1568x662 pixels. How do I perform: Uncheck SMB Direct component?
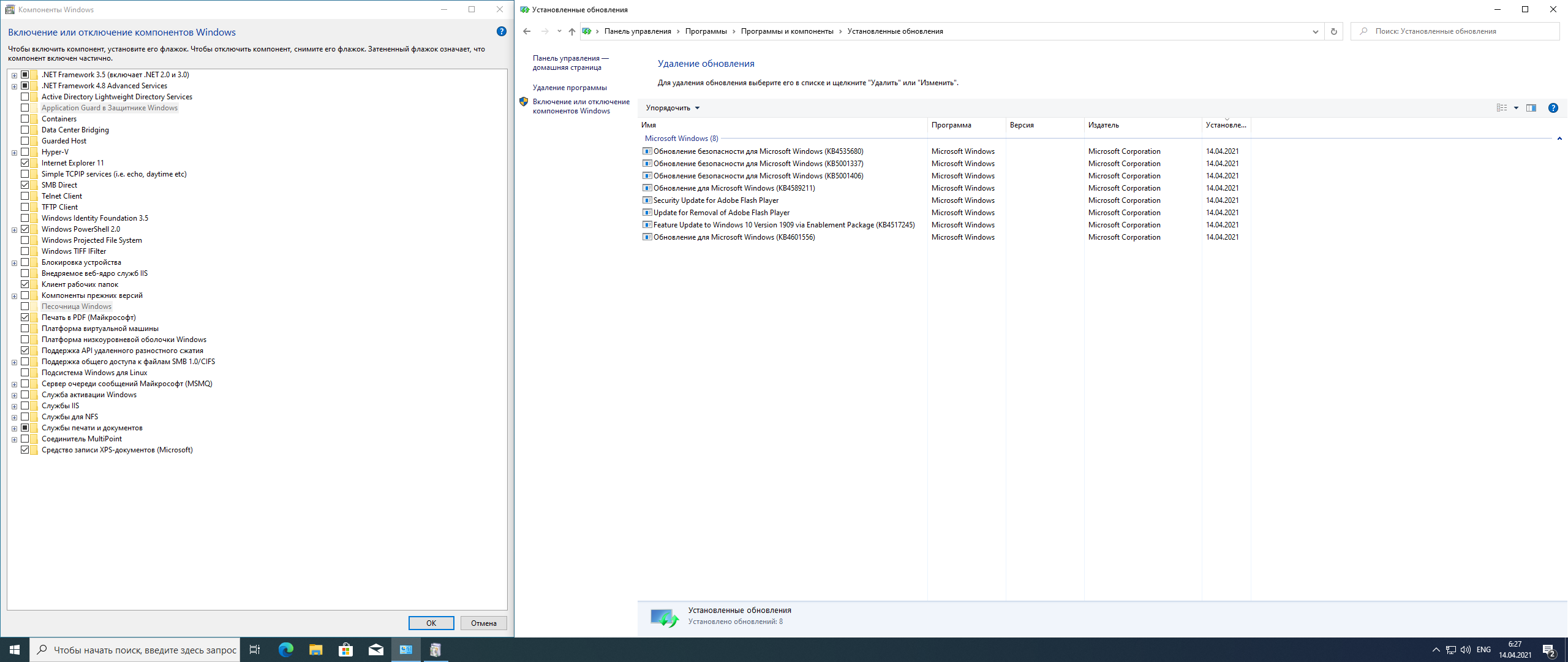25,185
